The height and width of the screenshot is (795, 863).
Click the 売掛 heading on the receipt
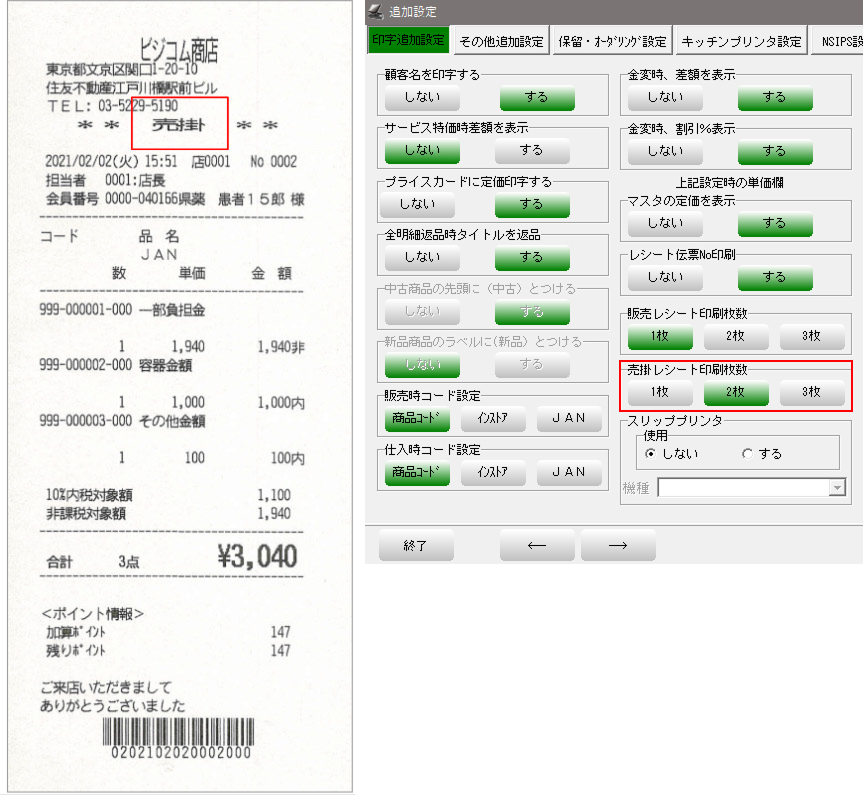coord(180,126)
